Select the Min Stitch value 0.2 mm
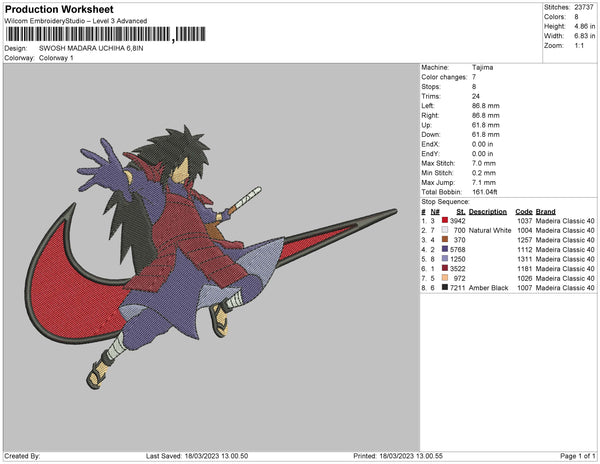This screenshot has width=600, height=464. 484,173
